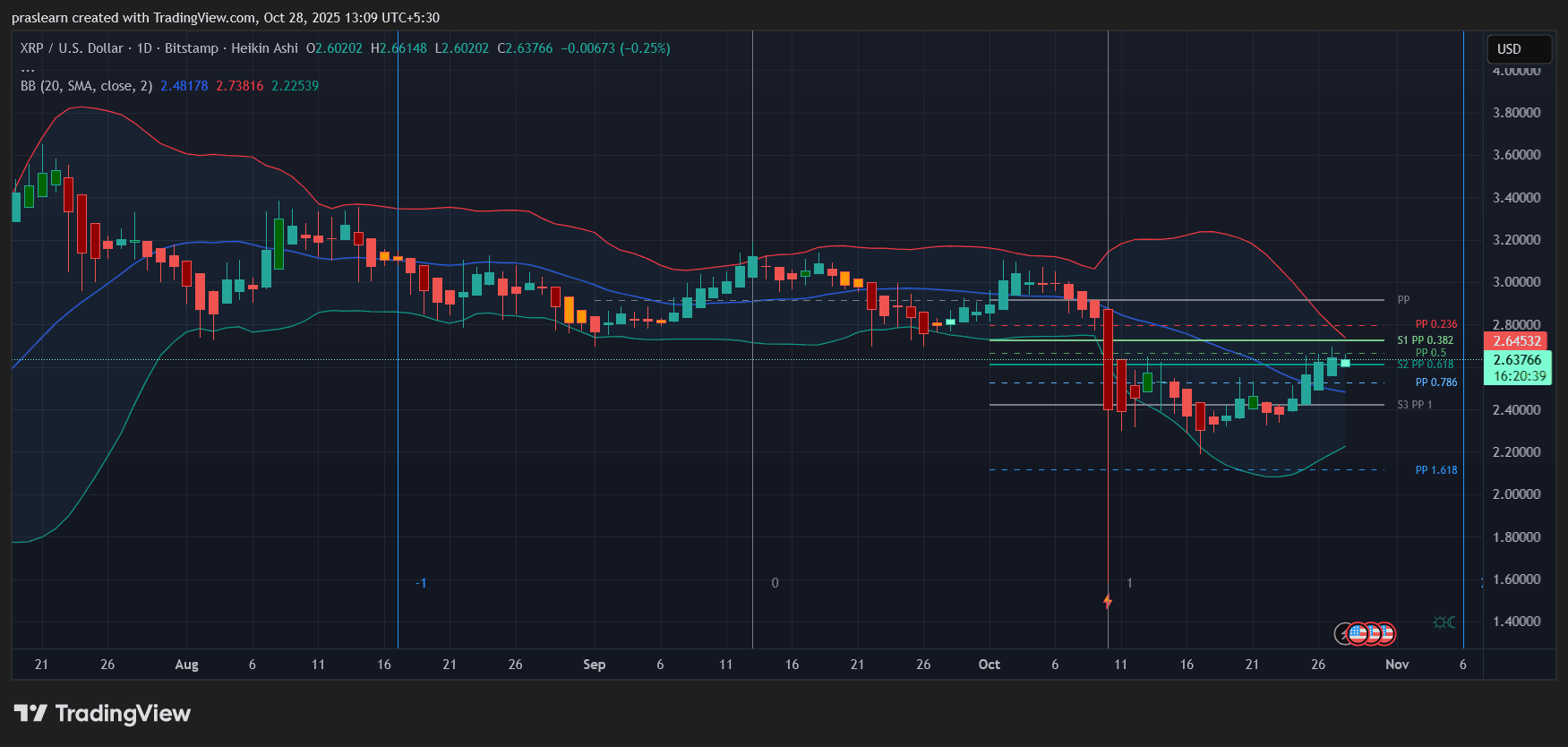Click the 2.00000 price axis label
The width and height of the screenshot is (1568, 747).
pyautogui.click(x=1517, y=494)
